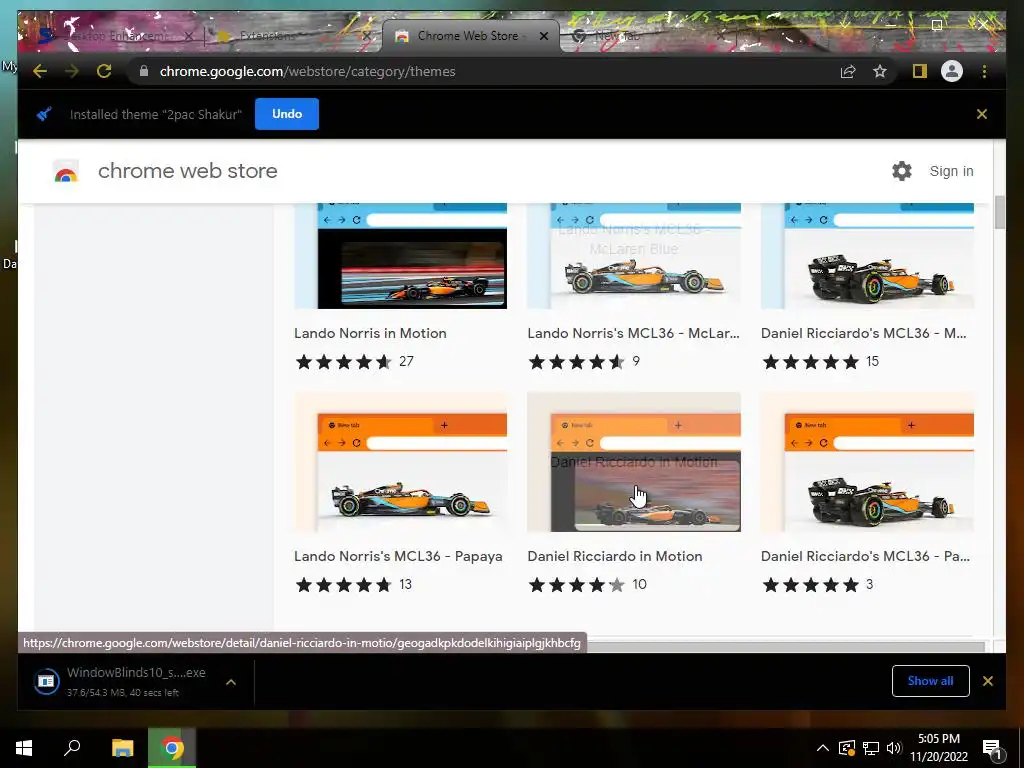Screen dimensions: 1024x768
Task: Open the Chrome profile avatar
Action: pyautogui.click(x=952, y=71)
